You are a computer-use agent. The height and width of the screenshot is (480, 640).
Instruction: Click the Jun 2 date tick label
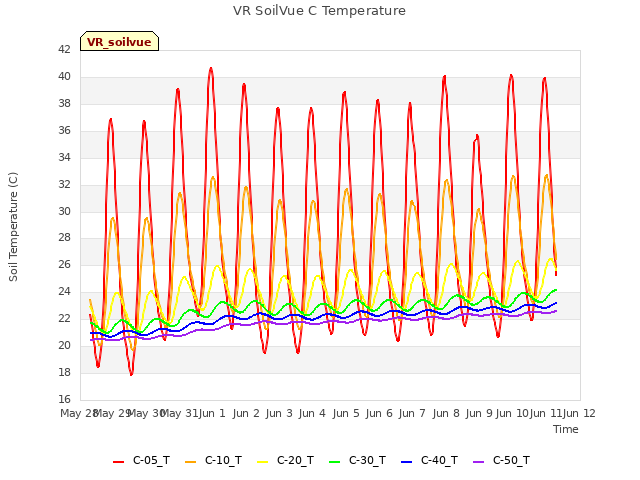[246, 413]
